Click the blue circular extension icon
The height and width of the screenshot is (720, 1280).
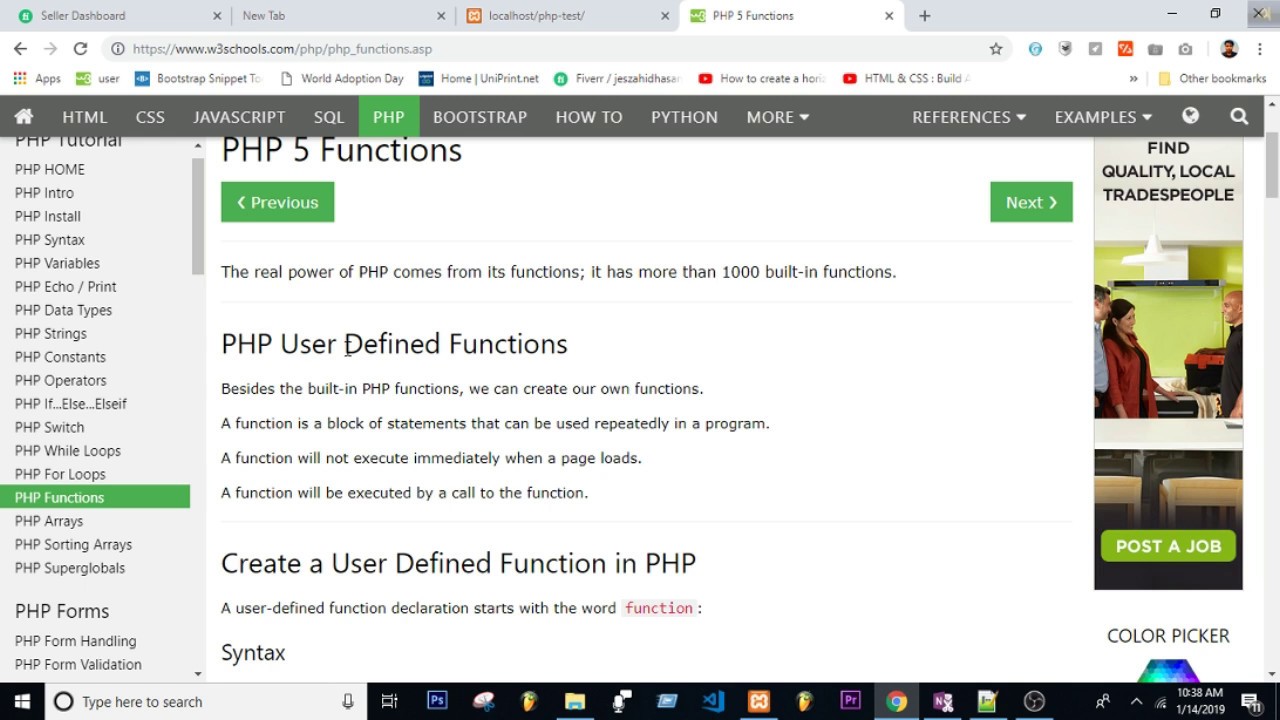click(x=1035, y=49)
